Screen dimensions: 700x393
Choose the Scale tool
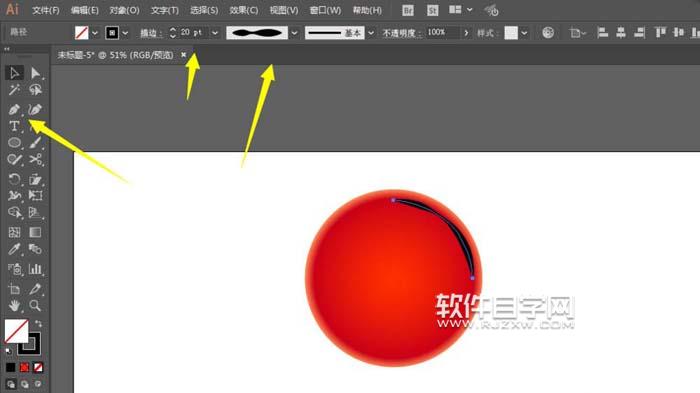(35, 179)
